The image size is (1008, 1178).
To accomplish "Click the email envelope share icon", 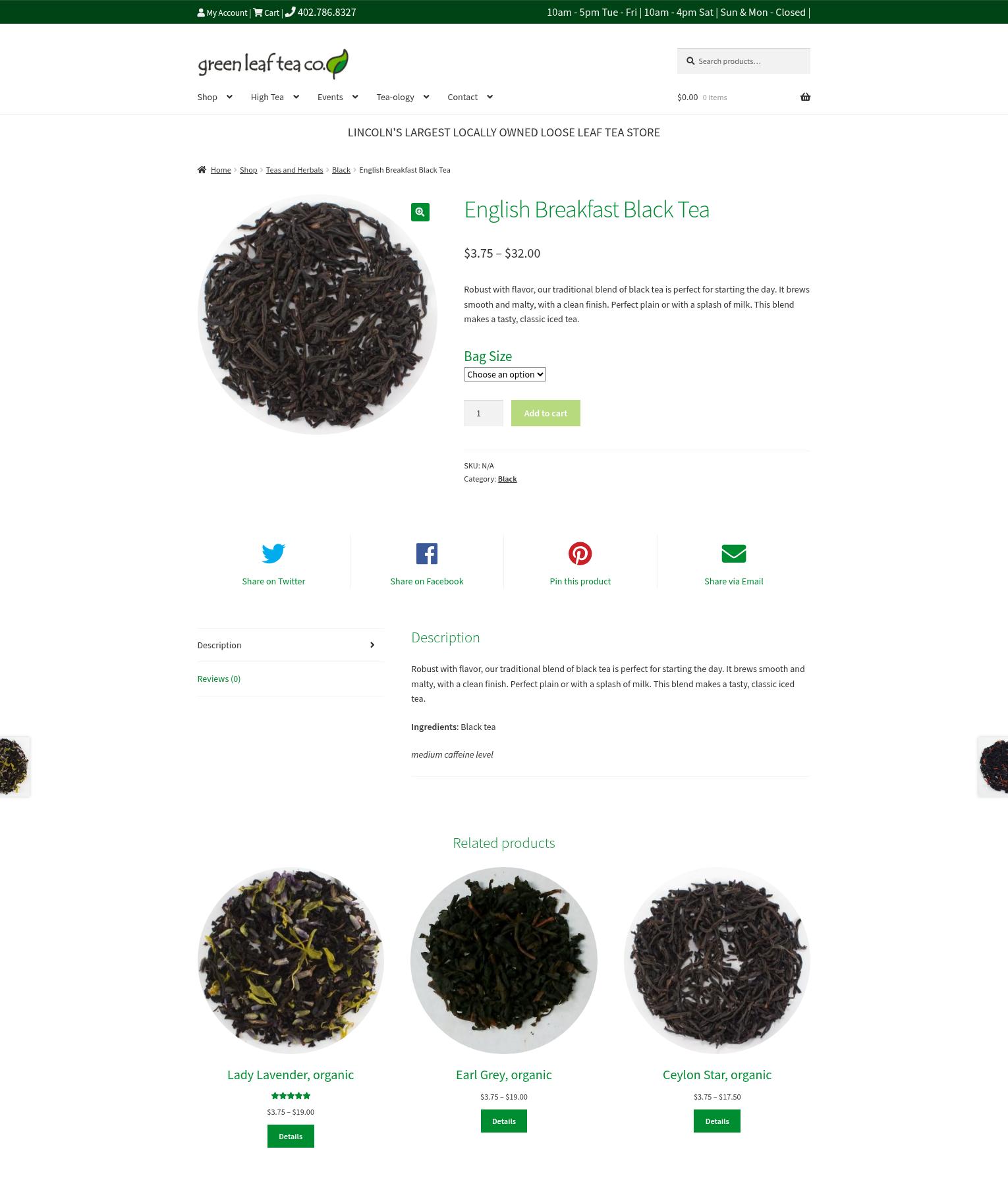I will point(734,553).
